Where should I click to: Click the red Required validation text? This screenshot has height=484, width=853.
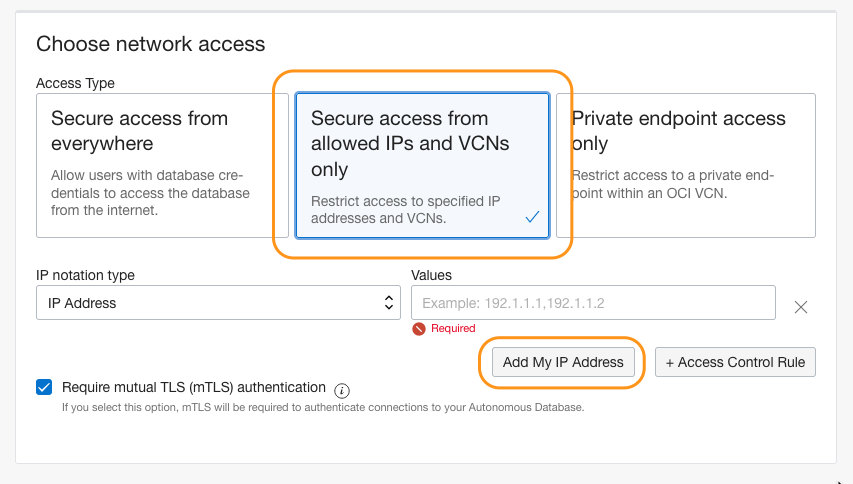pyautogui.click(x=454, y=328)
